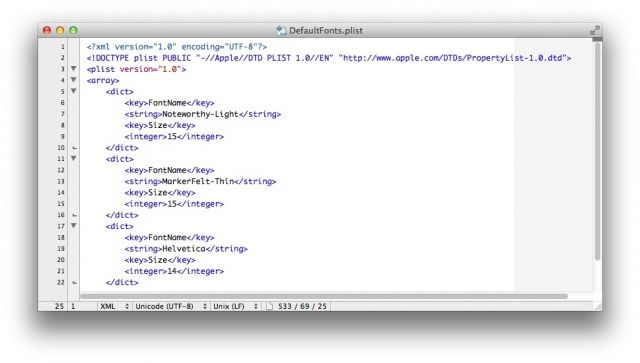This screenshot has width=640, height=363.
Task: Click the opening dict tag on line 17
Action: pos(120,226)
